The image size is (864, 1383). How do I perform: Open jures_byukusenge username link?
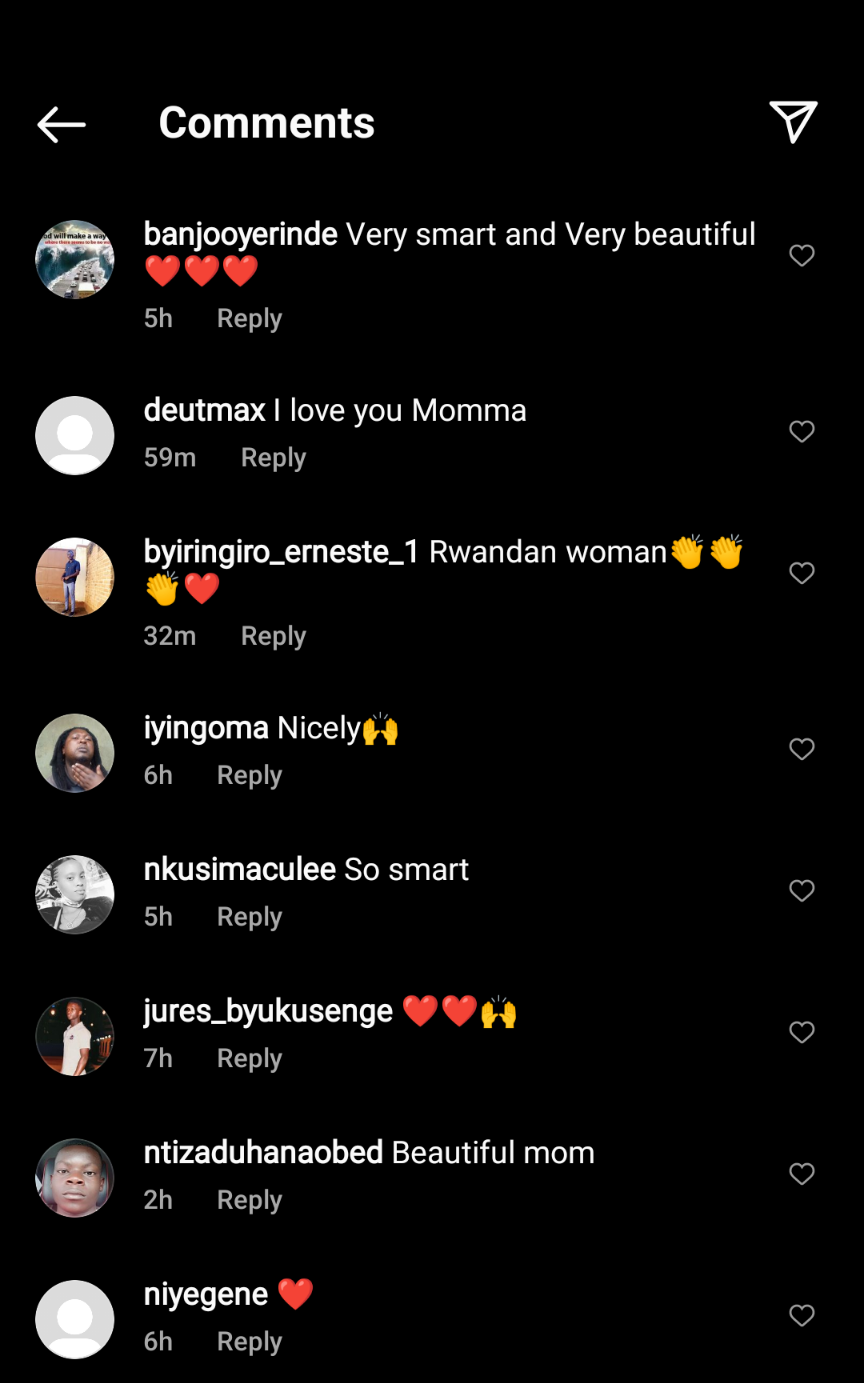[268, 1011]
